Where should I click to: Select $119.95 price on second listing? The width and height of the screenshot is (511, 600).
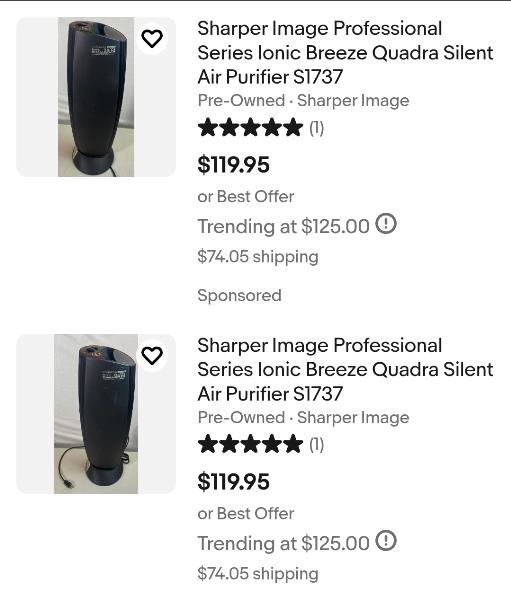[233, 481]
